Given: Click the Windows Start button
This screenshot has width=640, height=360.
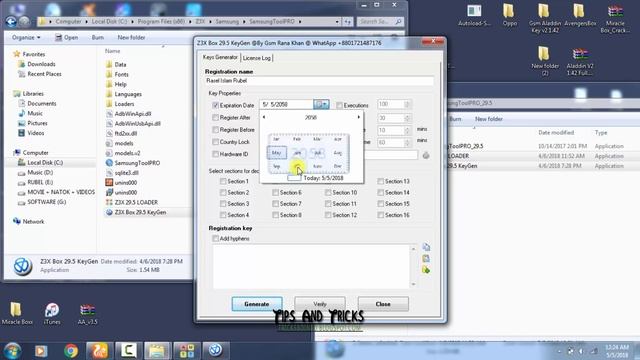Looking at the screenshot, I should pyautogui.click(x=12, y=351).
